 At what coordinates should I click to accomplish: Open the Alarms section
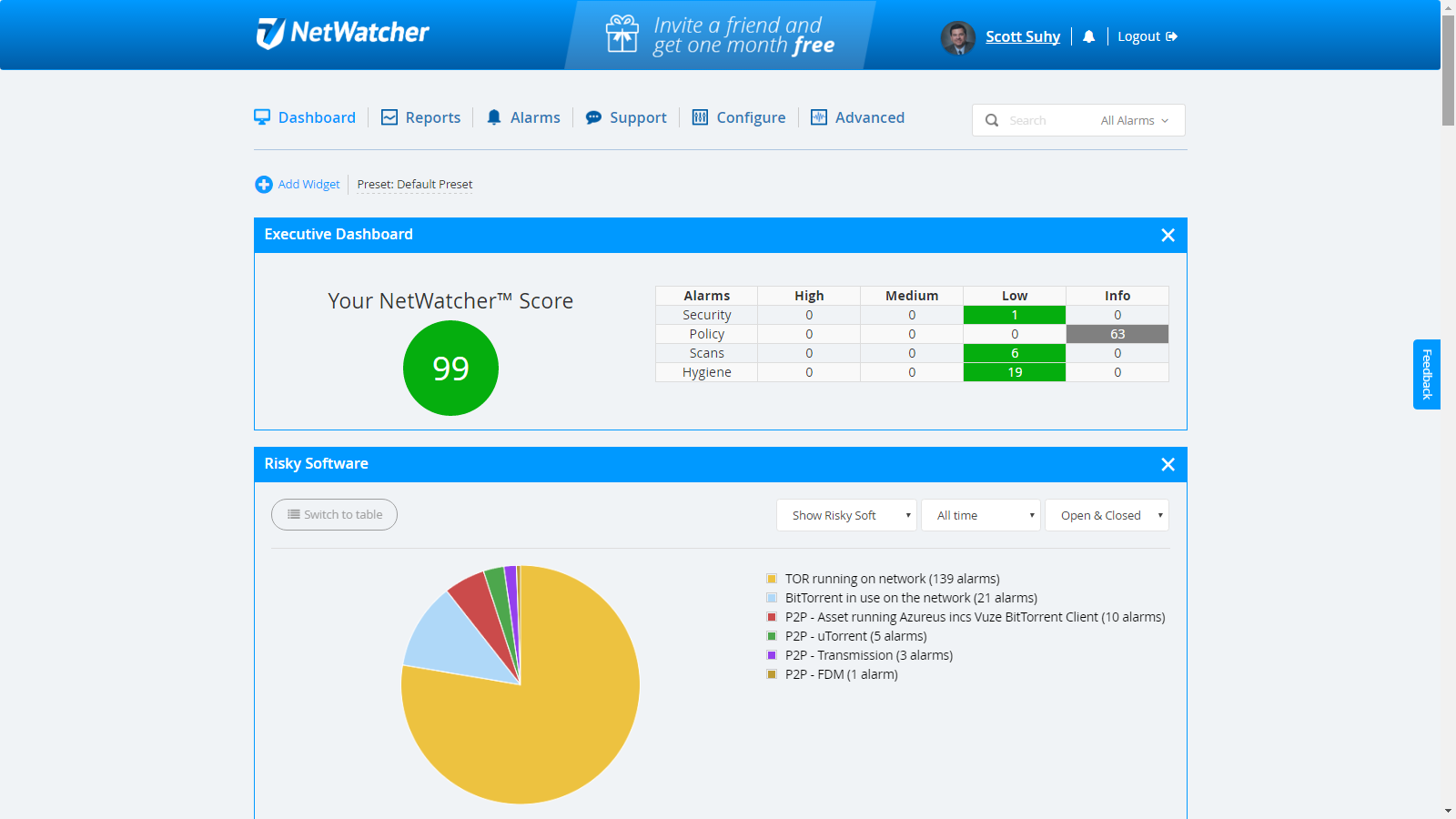pos(535,116)
